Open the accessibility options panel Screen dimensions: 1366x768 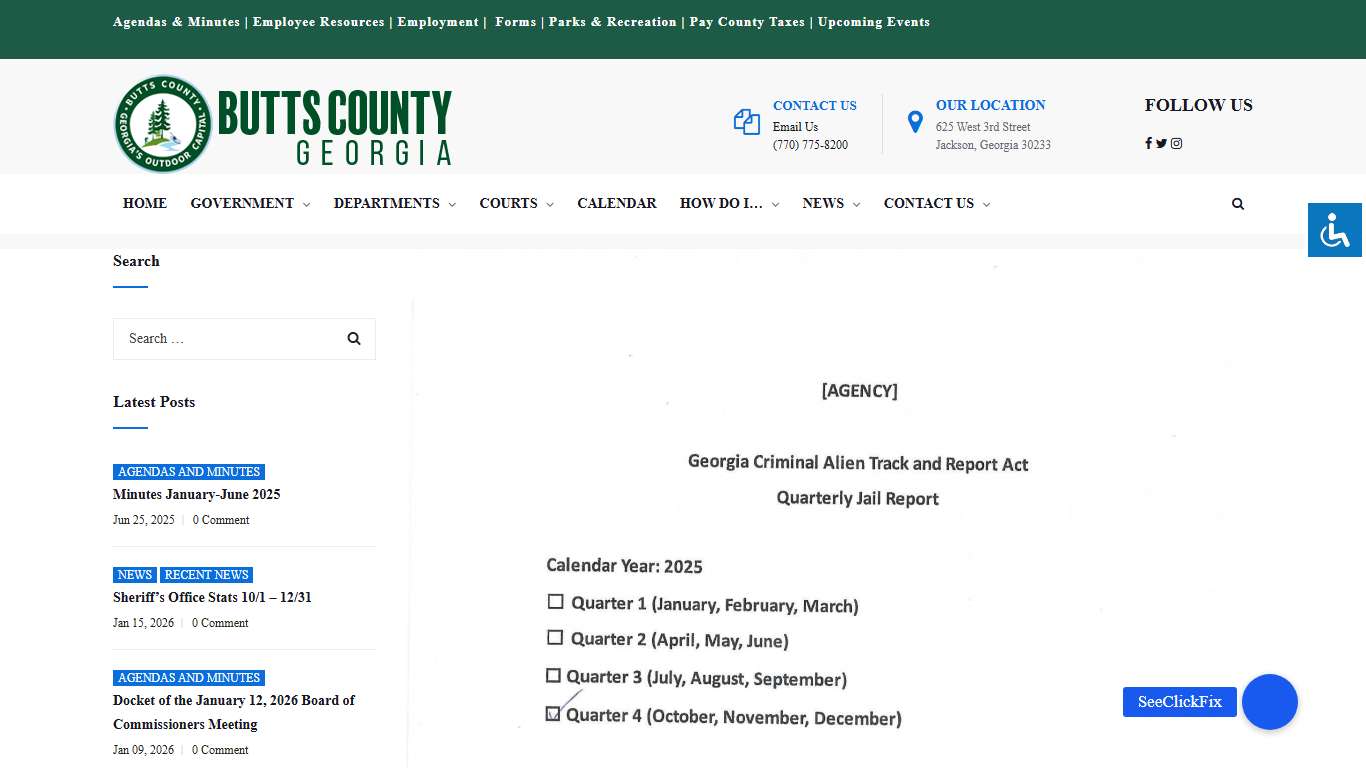pyautogui.click(x=1334, y=230)
